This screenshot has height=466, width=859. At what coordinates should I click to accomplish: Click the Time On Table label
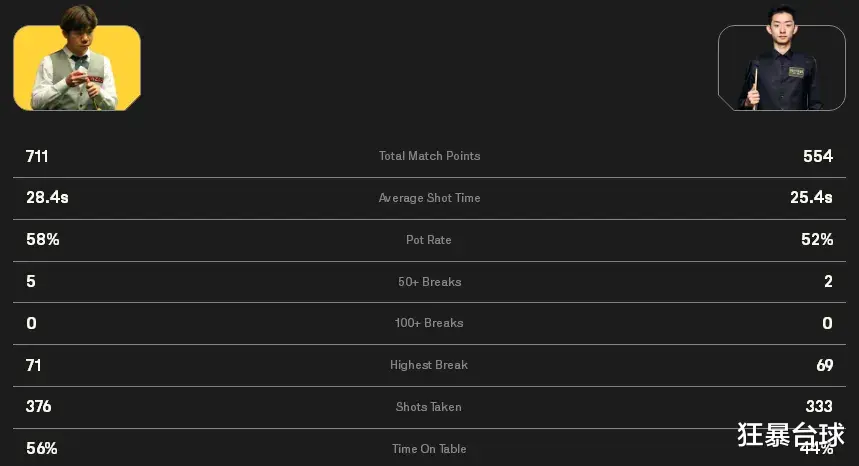(x=430, y=449)
